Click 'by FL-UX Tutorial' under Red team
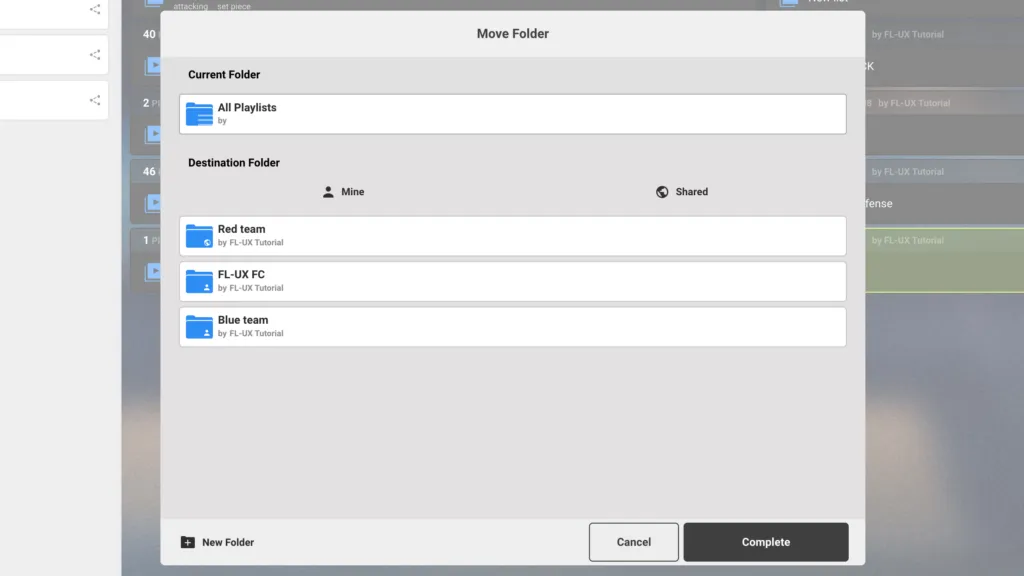This screenshot has height=576, width=1024. pyautogui.click(x=251, y=242)
